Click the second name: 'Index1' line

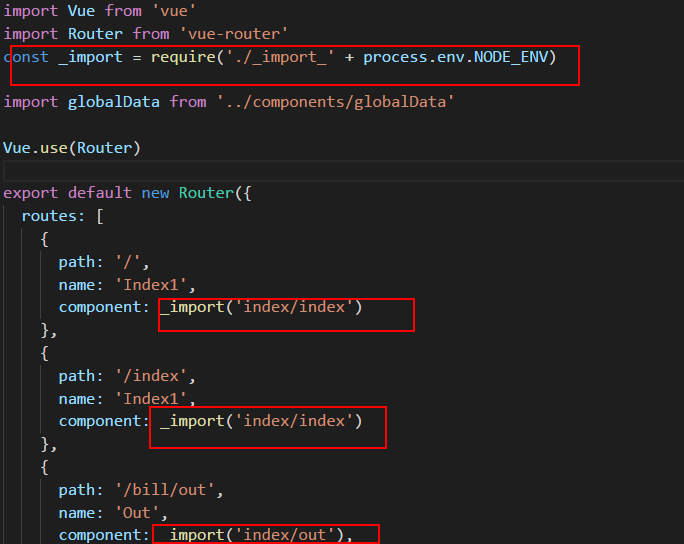click(127, 399)
